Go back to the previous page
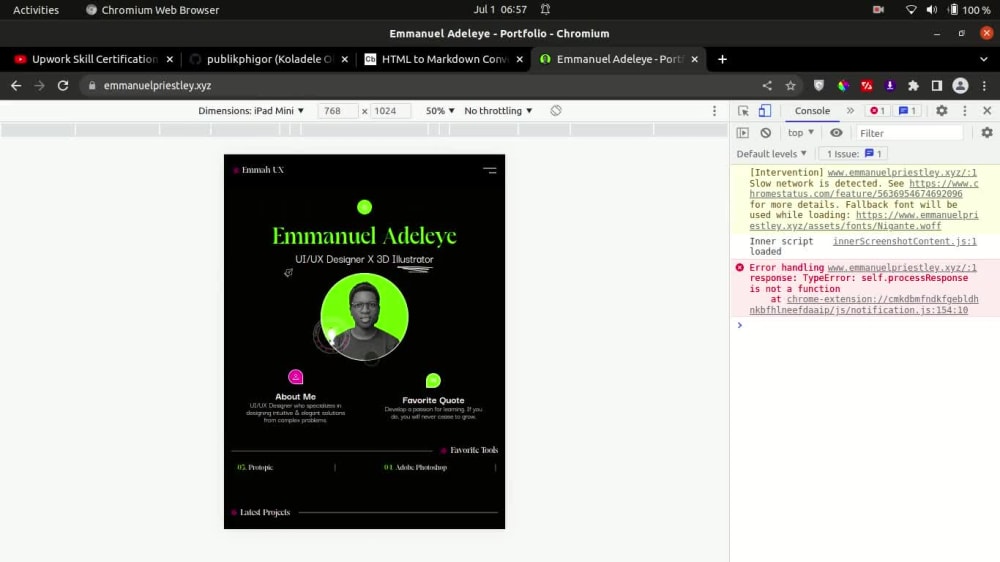 coord(16,85)
